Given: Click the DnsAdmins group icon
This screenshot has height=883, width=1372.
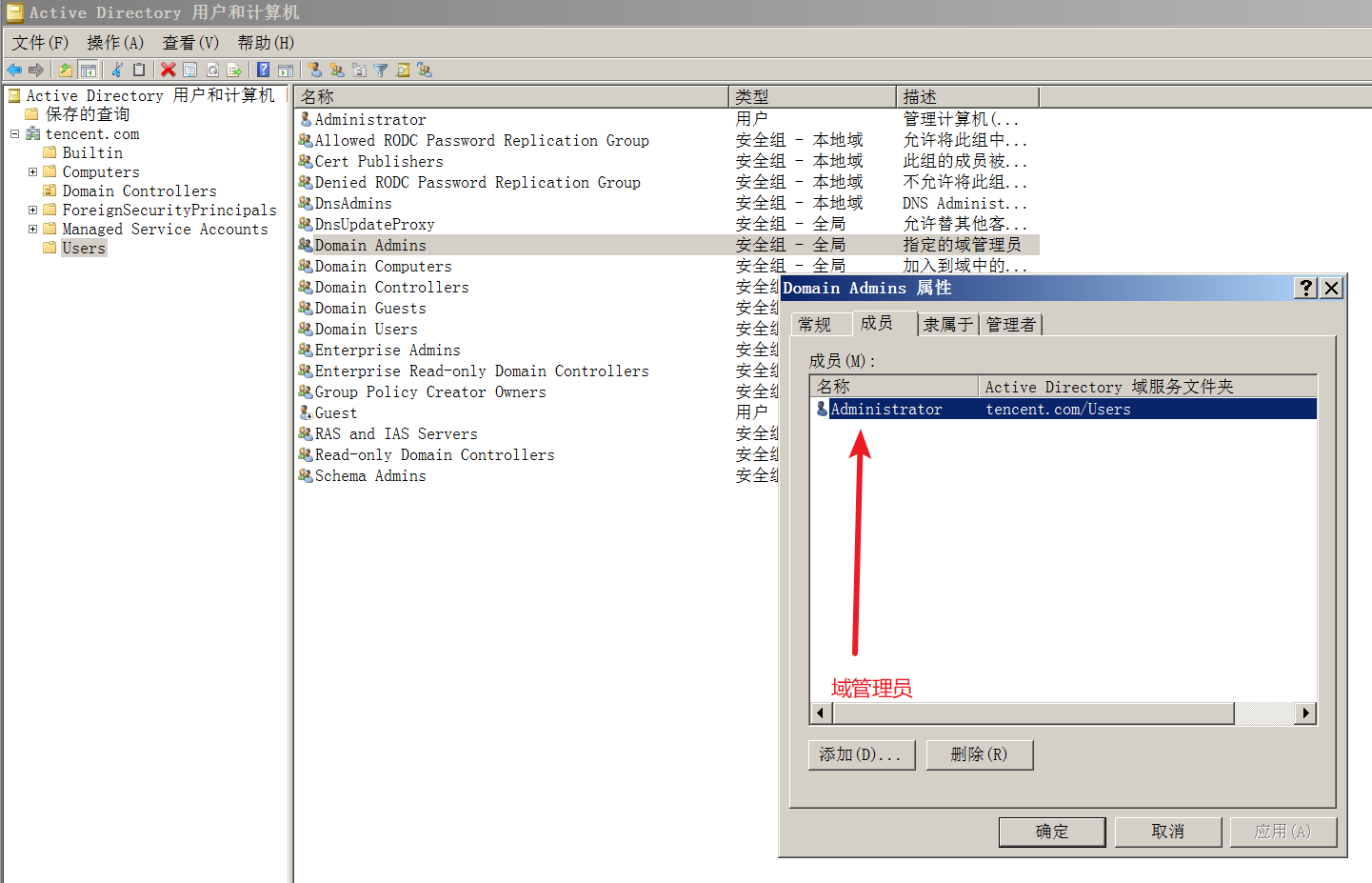Looking at the screenshot, I should [306, 203].
